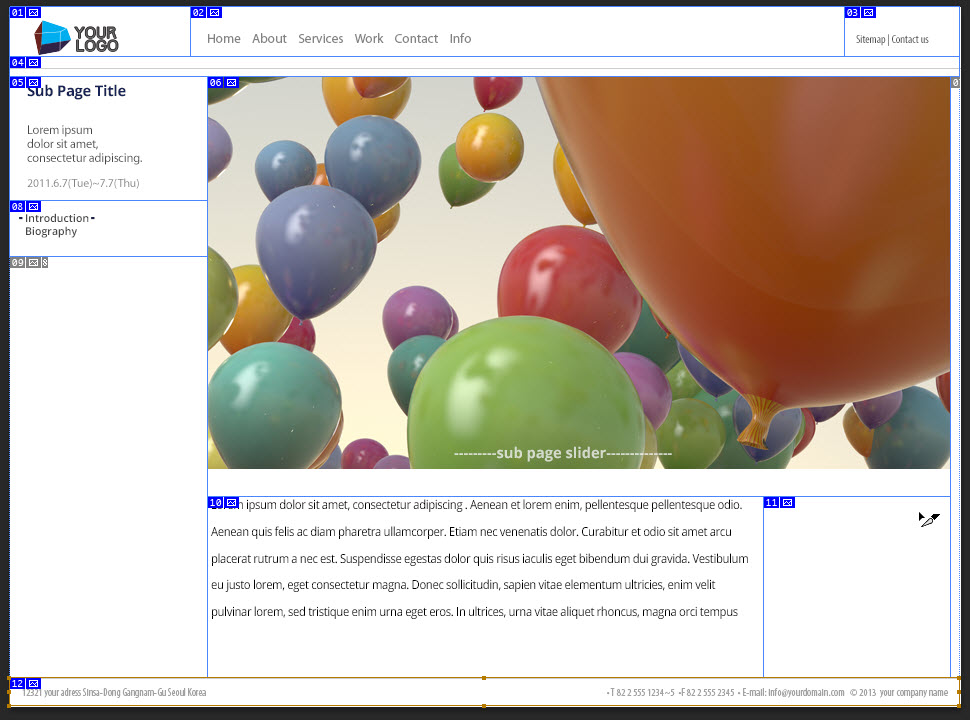Click the Info navigation item
Viewport: 970px width, 720px height.
point(460,39)
